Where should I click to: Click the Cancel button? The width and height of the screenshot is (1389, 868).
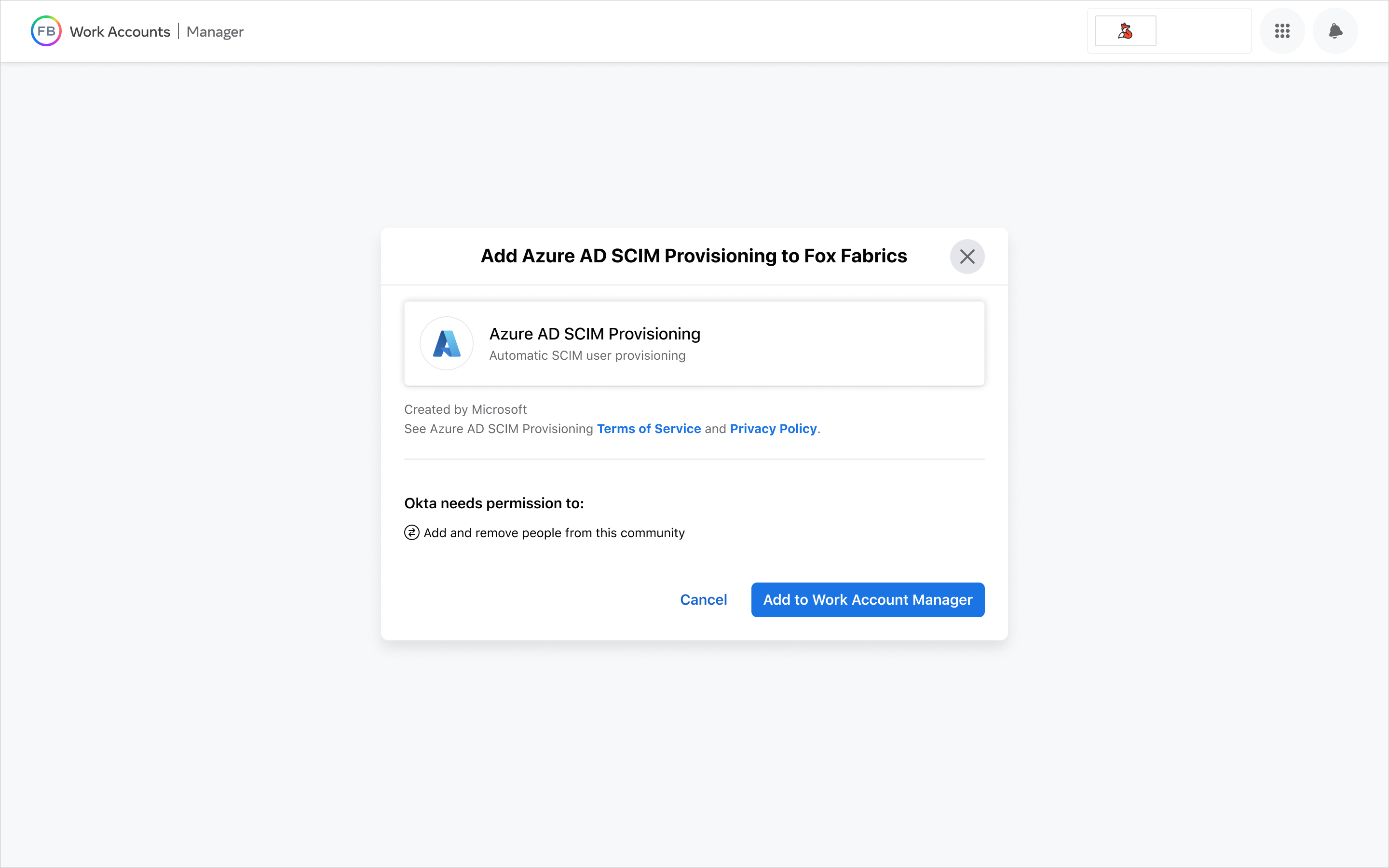[703, 599]
